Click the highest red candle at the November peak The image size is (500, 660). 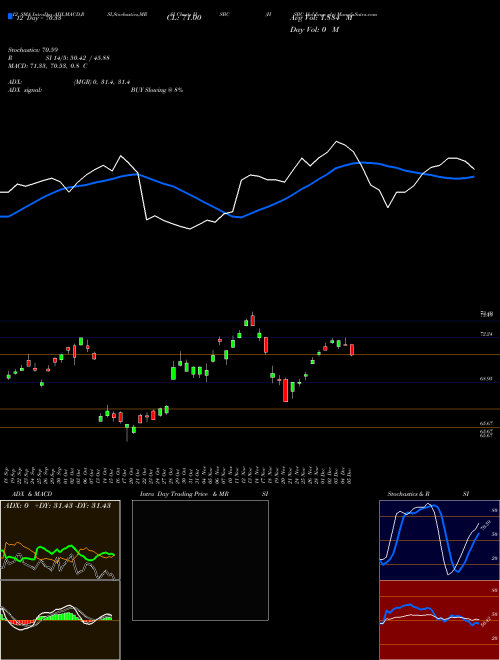(x=253, y=319)
